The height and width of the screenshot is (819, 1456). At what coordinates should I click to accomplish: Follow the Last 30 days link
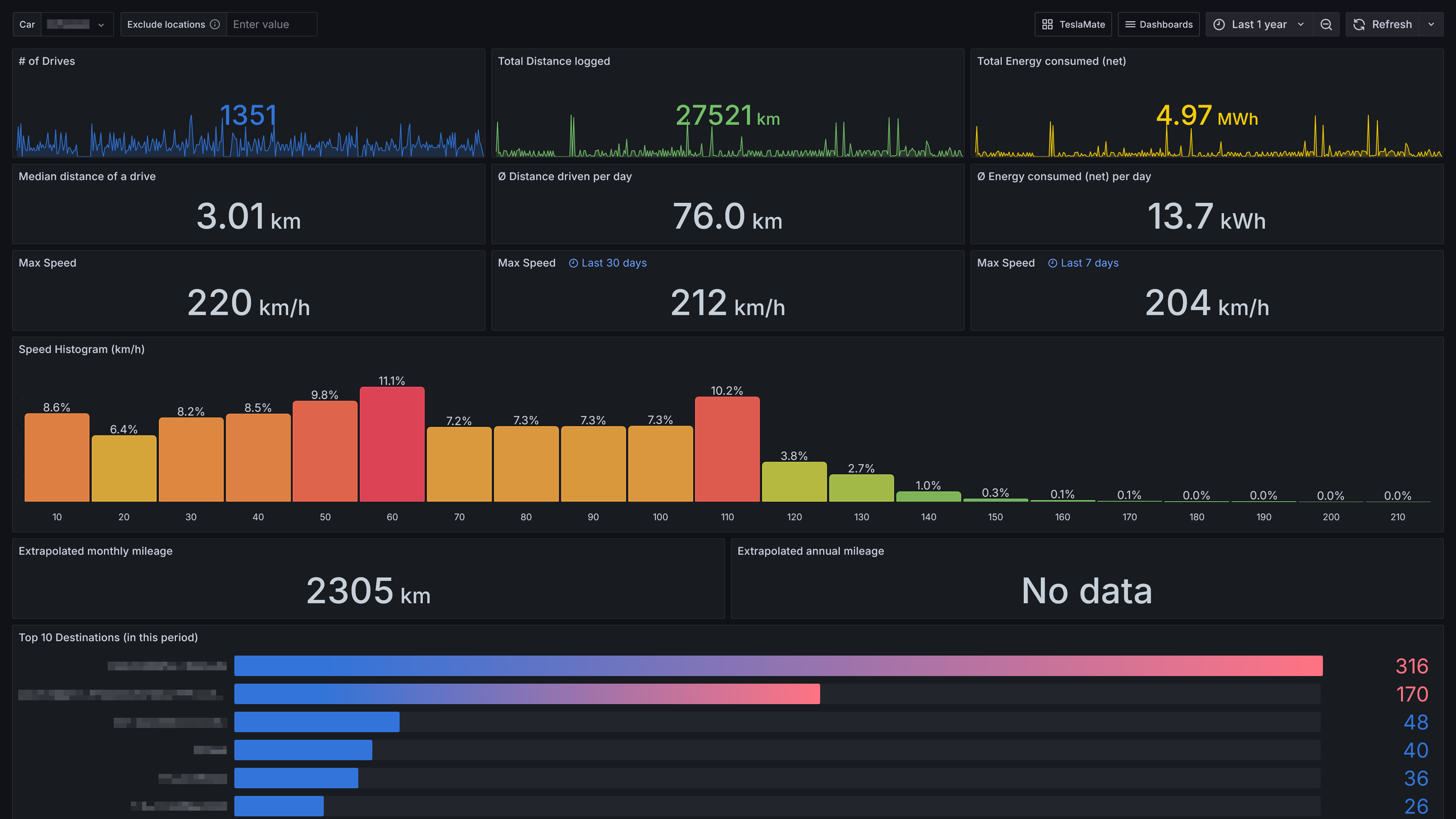[x=614, y=263]
